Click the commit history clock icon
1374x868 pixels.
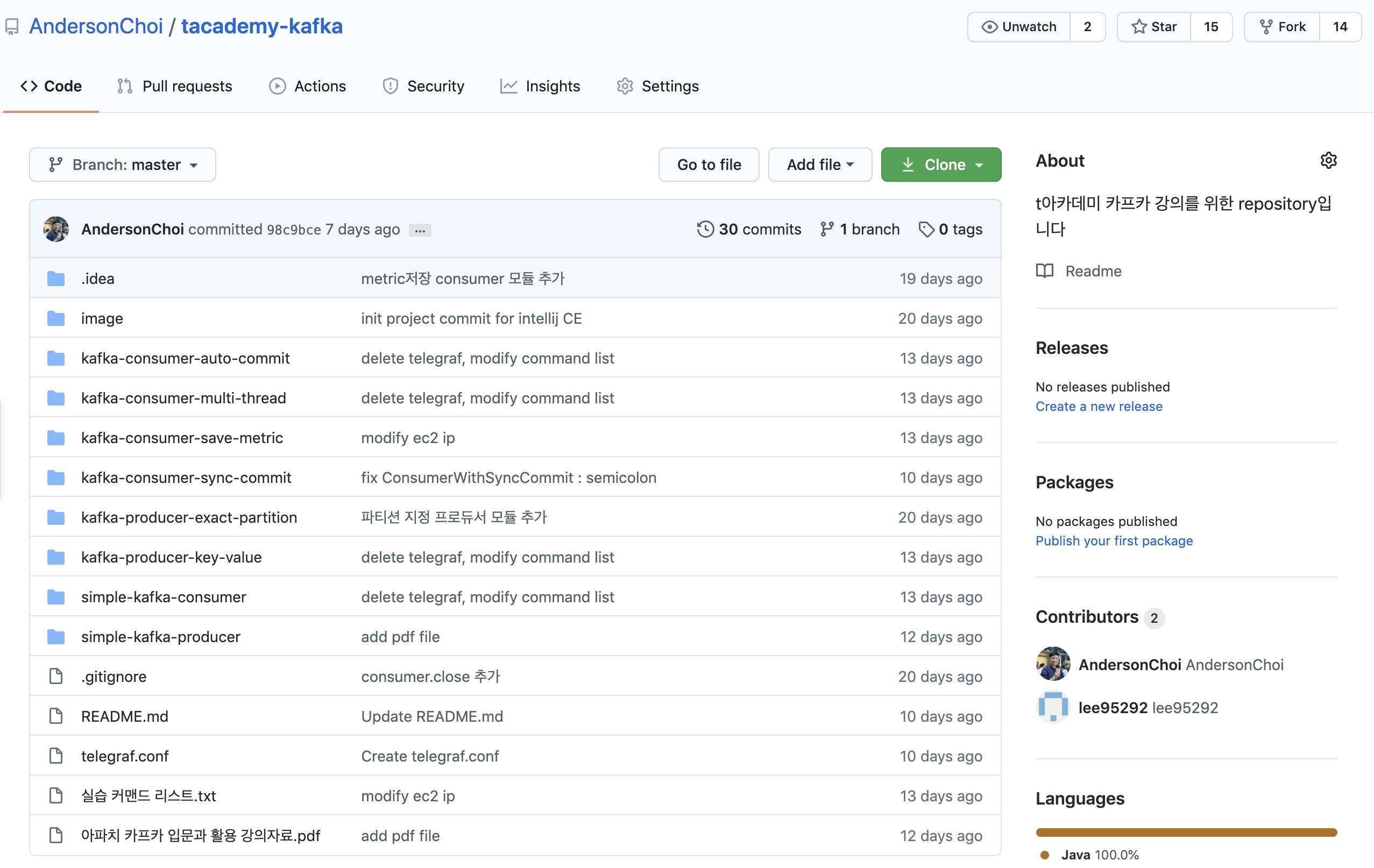tap(705, 229)
